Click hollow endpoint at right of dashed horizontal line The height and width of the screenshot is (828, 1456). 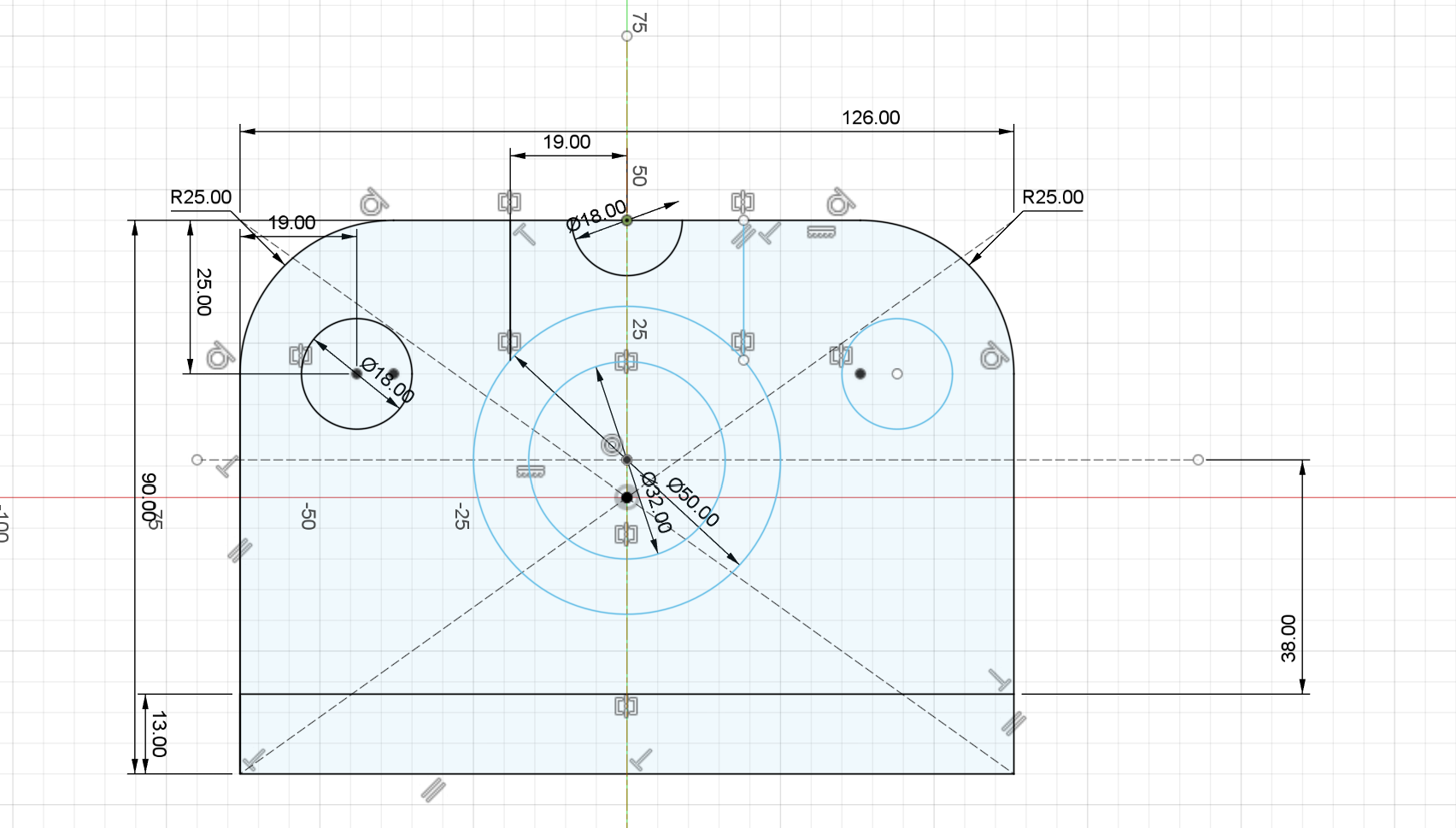(1198, 460)
